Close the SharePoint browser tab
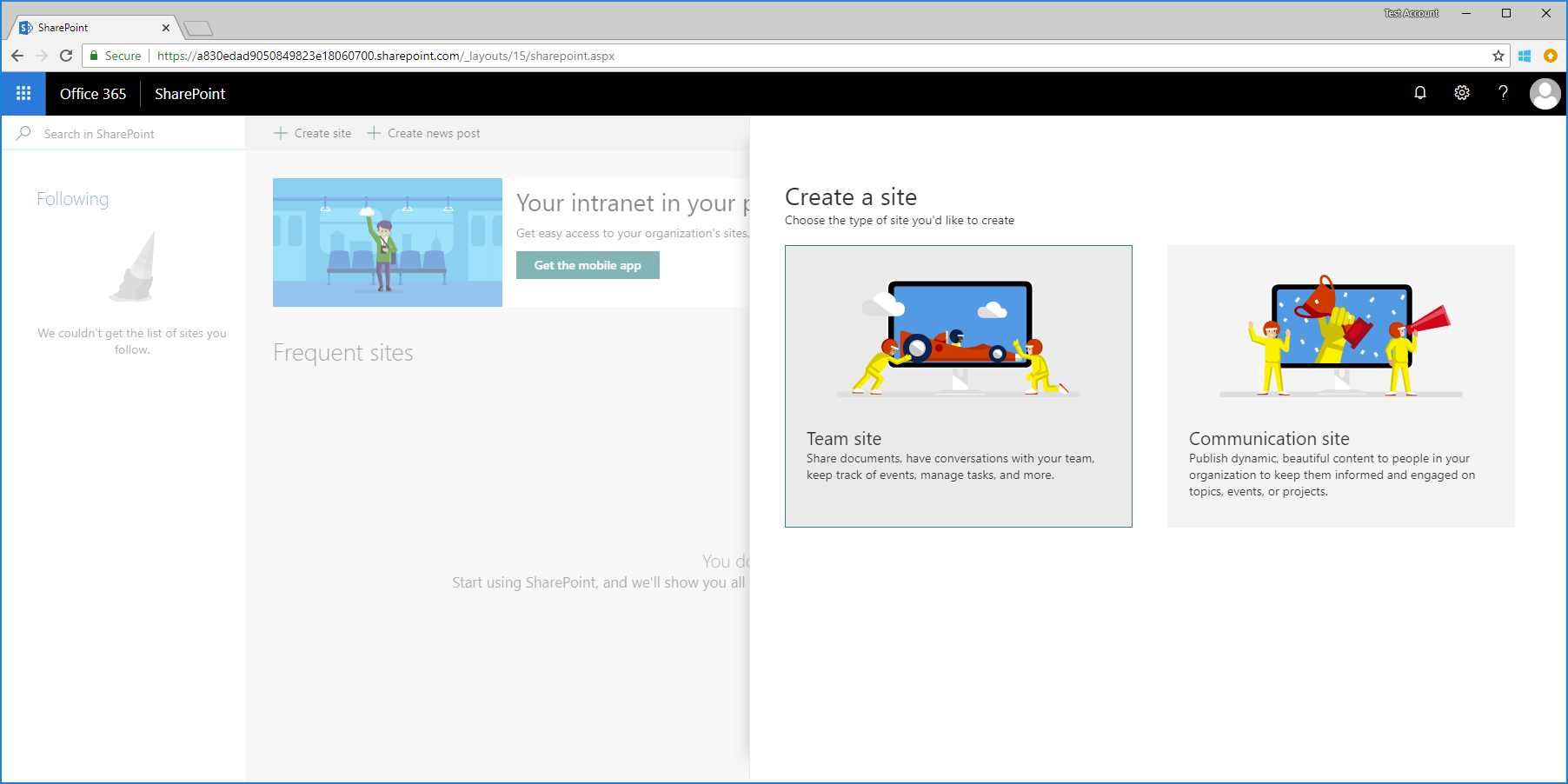This screenshot has height=784, width=1568. point(166,28)
